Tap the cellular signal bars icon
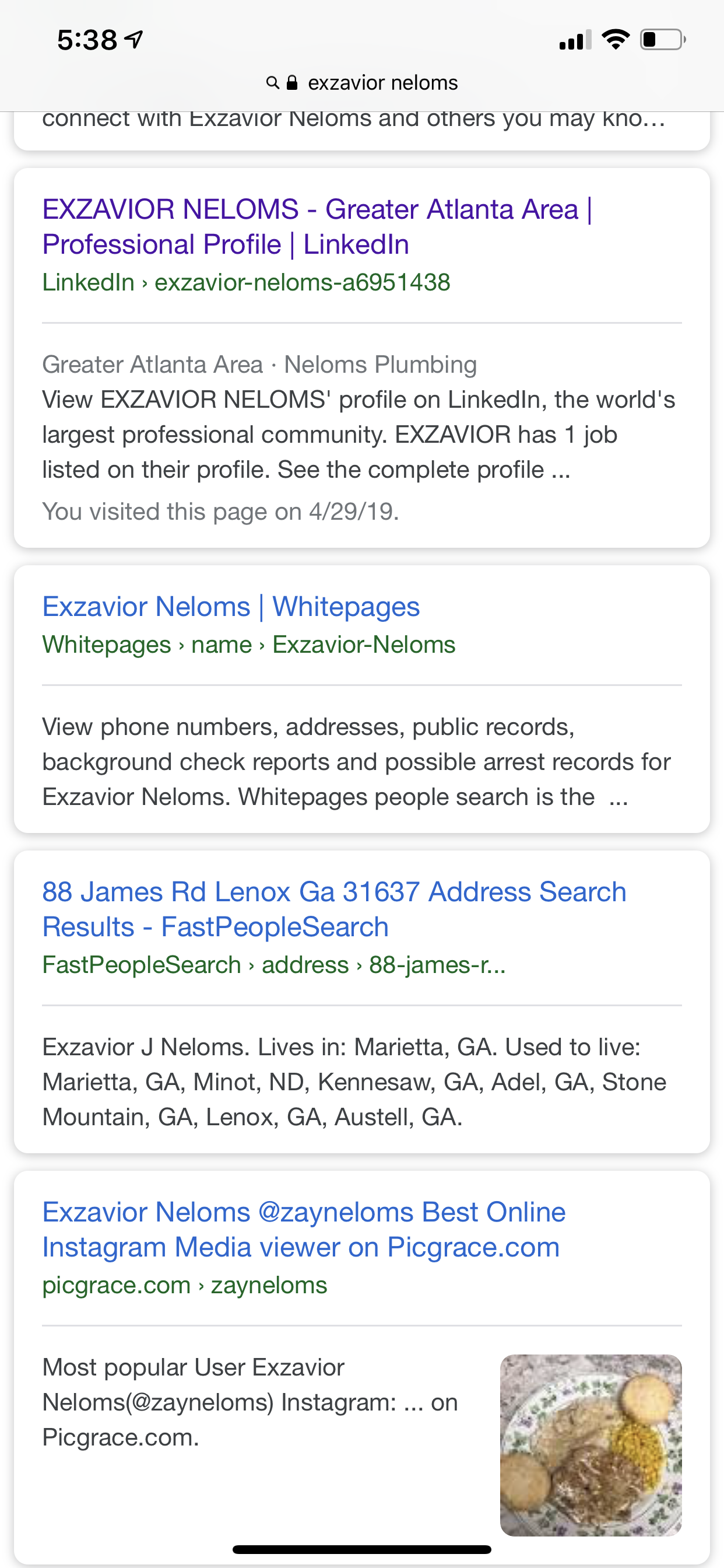This screenshot has height=1568, width=724. [575, 40]
